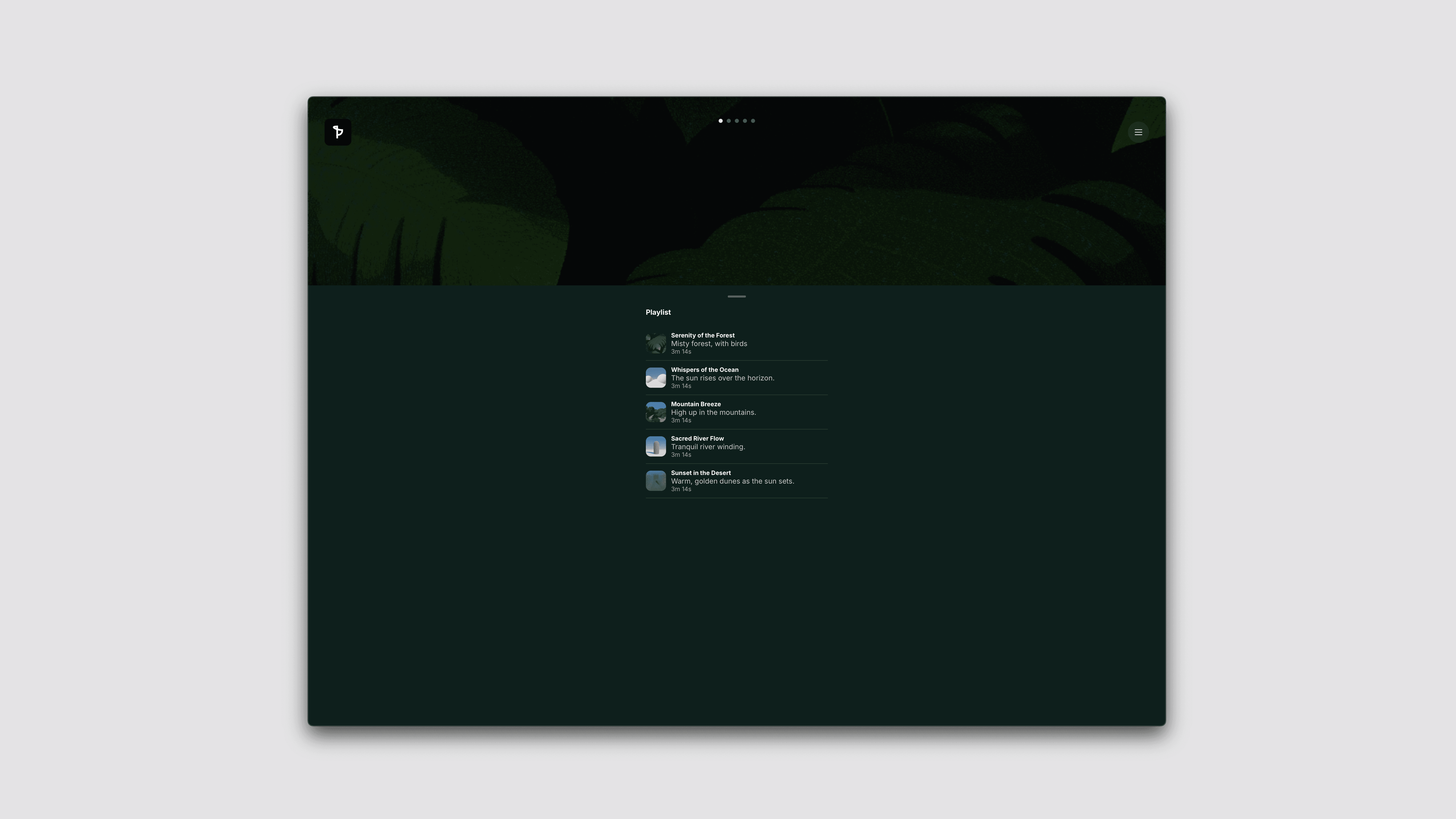Play the Whispers of the Ocean track
This screenshot has height=819, width=1456.
(x=704, y=370)
